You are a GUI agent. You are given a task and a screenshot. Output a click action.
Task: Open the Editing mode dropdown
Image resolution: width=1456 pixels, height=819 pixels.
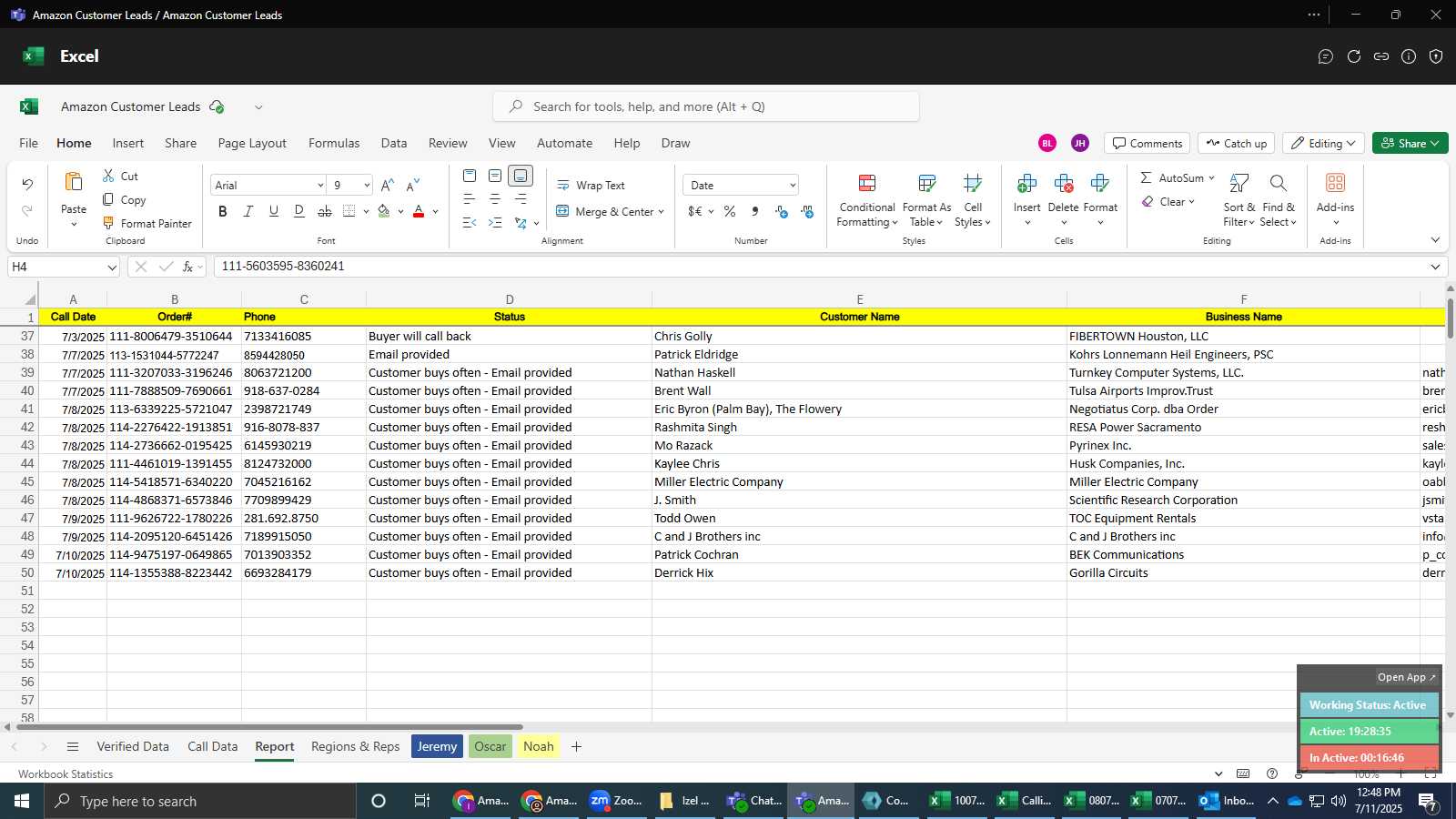click(x=1324, y=143)
